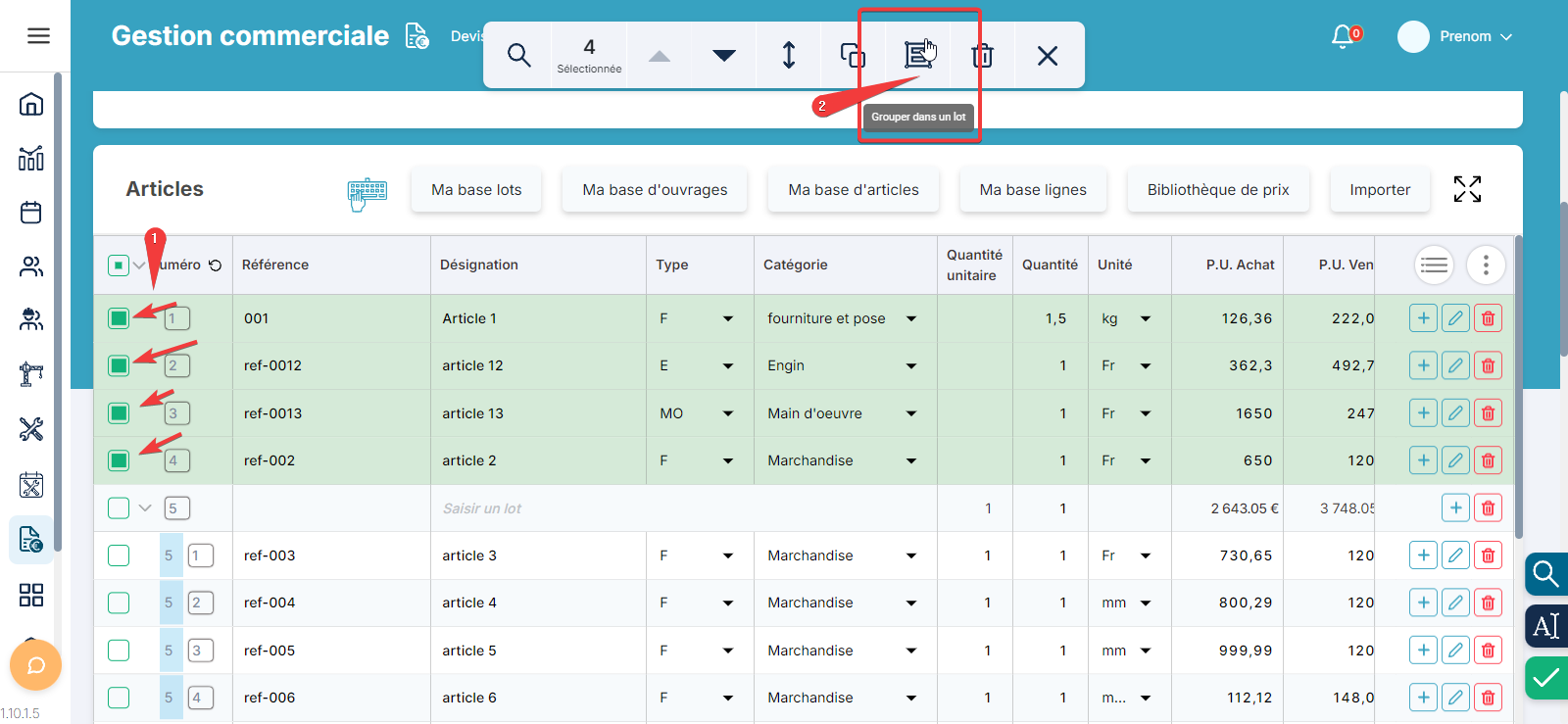Open Ma base d'articles

pos(853,190)
